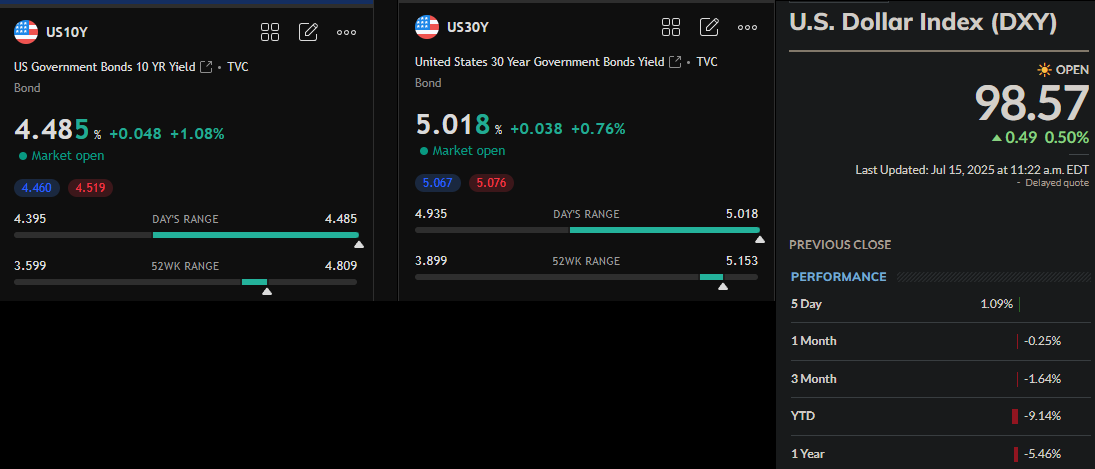The width and height of the screenshot is (1095, 469).
Task: Click the US10Y ticker symbol
Action: (66, 32)
